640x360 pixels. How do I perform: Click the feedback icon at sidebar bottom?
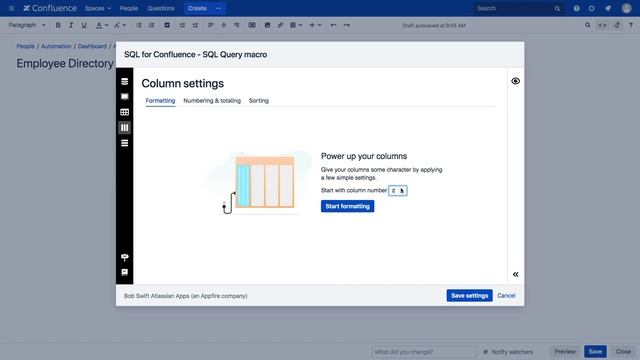(124, 272)
